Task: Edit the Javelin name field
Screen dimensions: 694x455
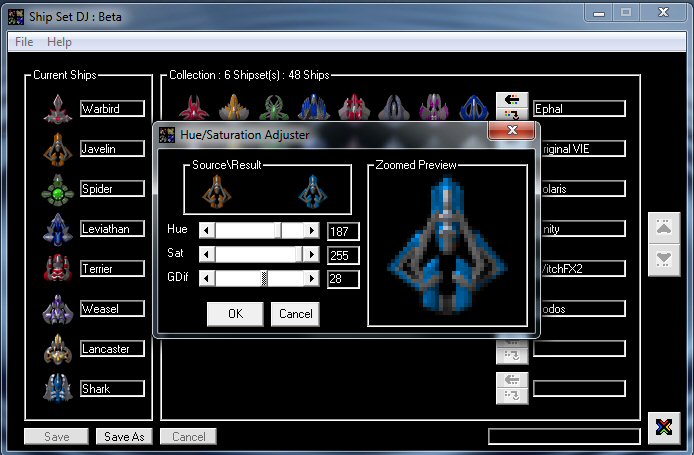Action: (x=112, y=149)
